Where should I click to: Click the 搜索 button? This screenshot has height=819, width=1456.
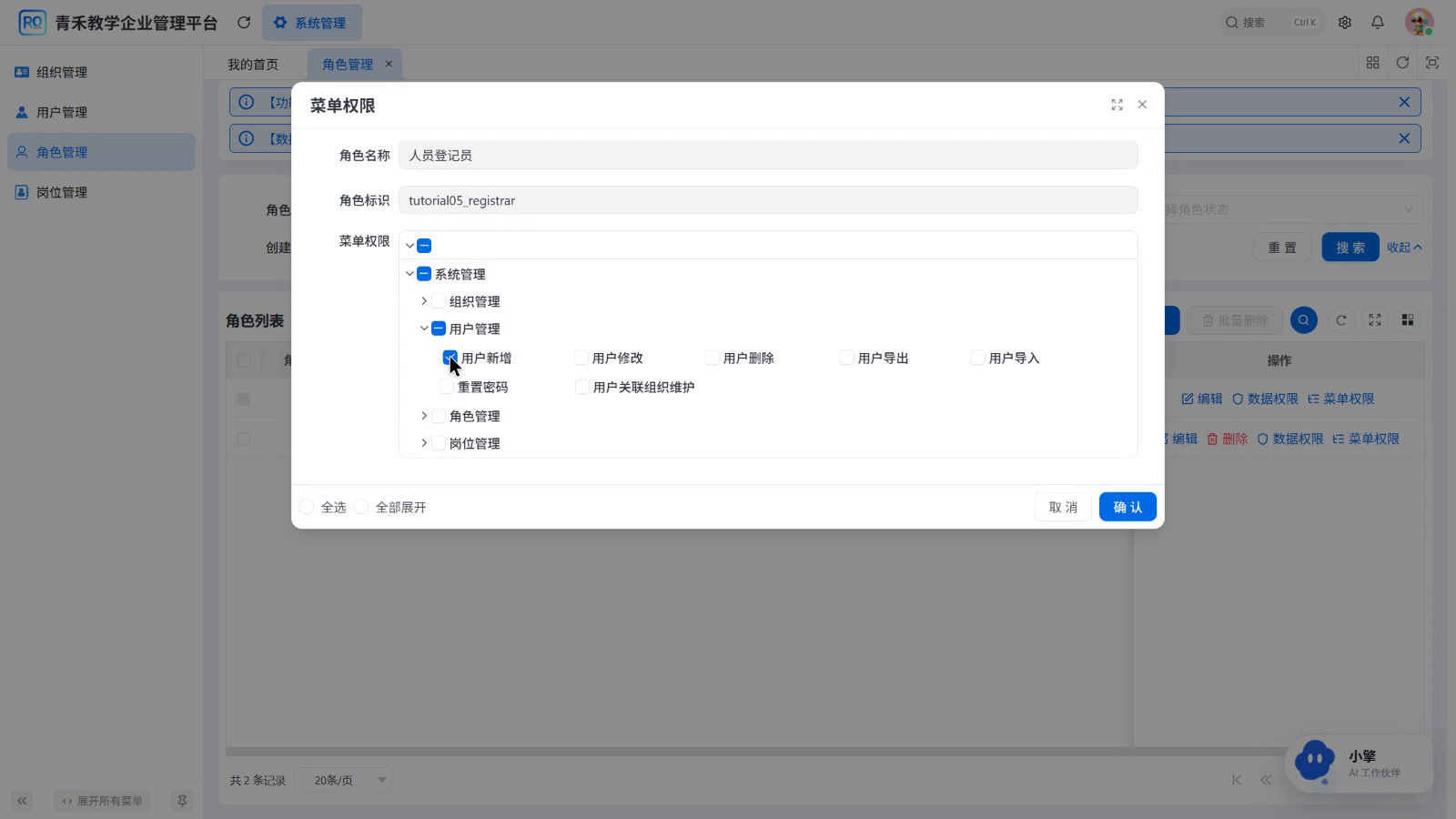click(x=1350, y=248)
